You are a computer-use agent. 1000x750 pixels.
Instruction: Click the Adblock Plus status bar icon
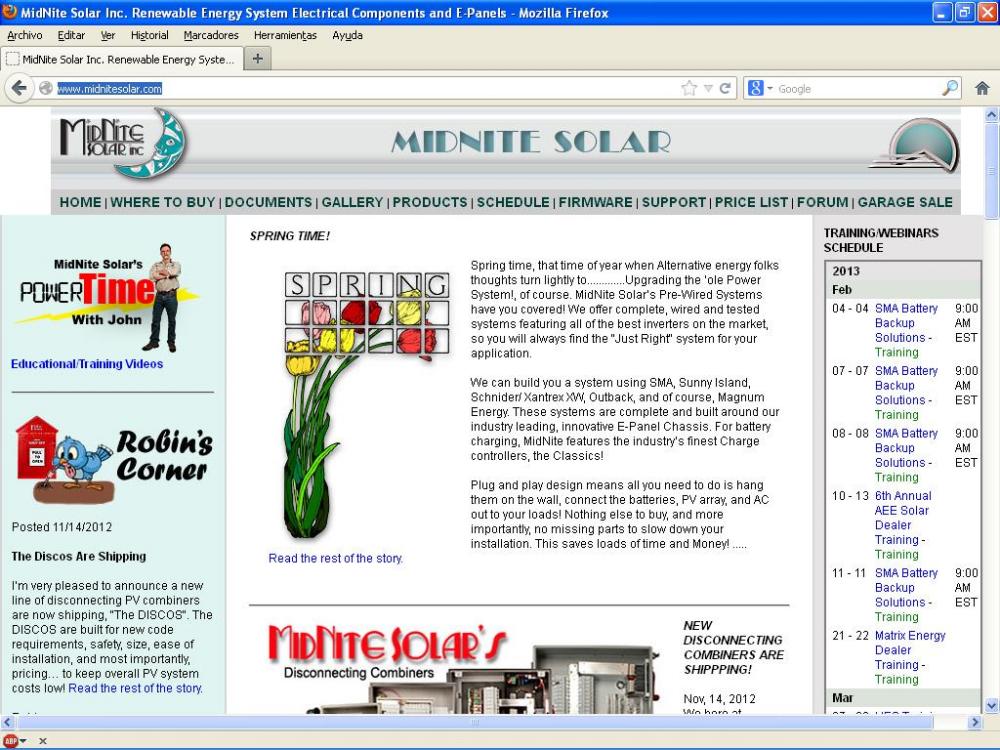(10, 740)
